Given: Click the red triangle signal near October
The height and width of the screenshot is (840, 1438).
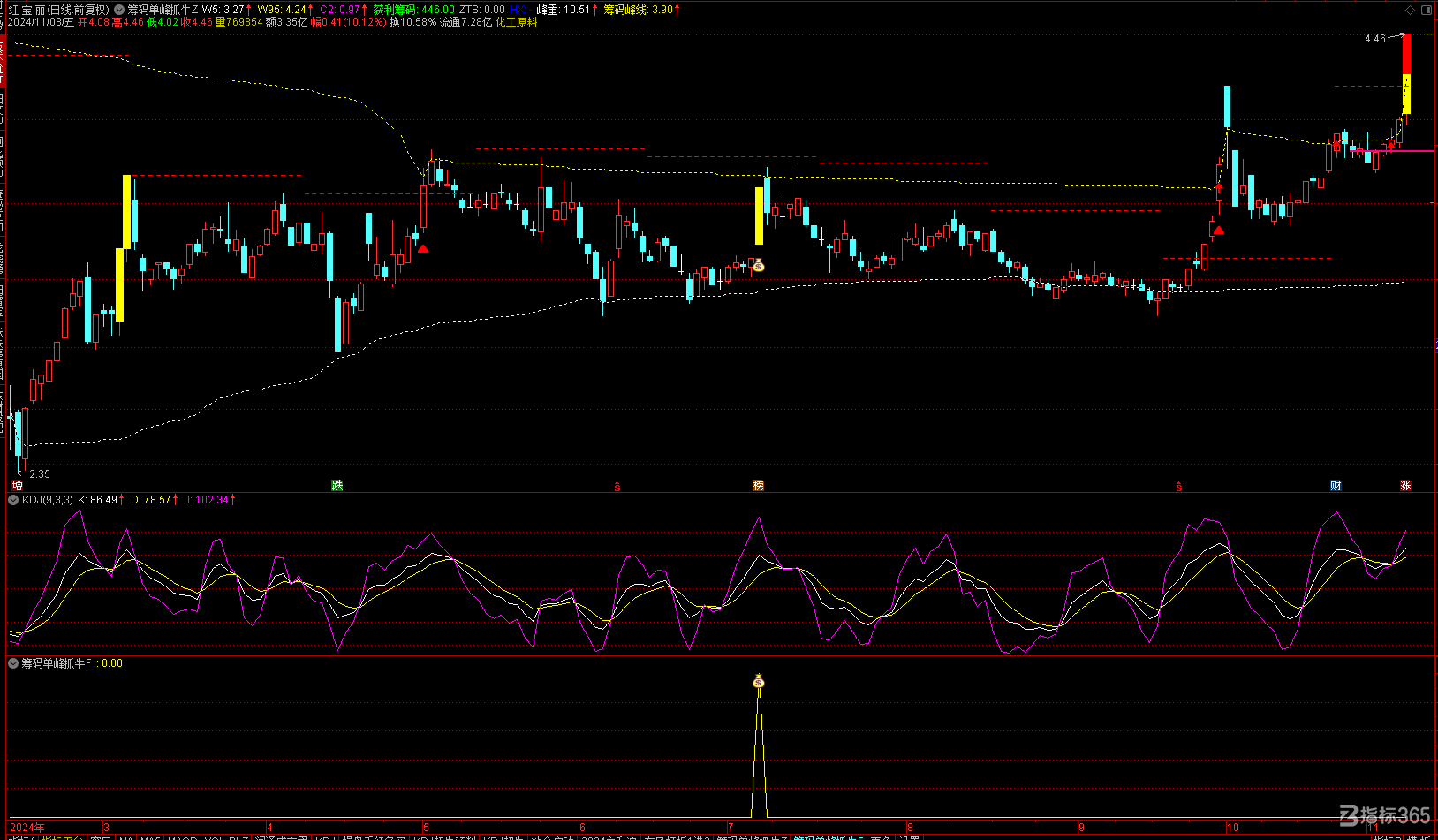Looking at the screenshot, I should point(1219,231).
